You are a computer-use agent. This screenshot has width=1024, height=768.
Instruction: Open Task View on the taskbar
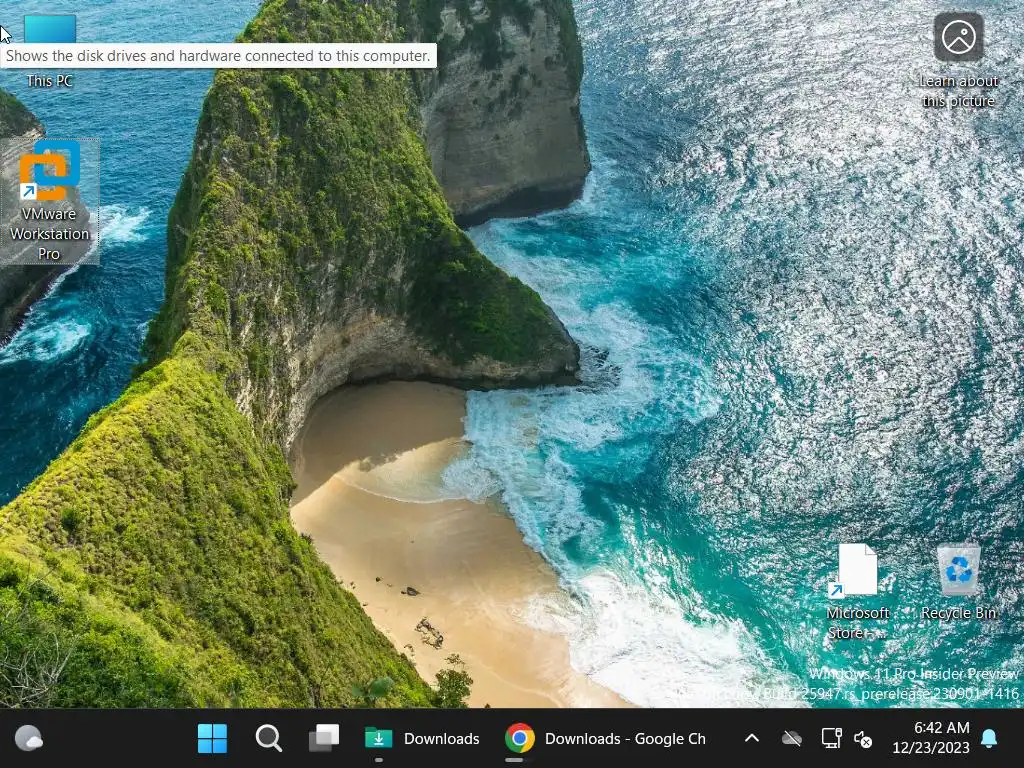(324, 739)
